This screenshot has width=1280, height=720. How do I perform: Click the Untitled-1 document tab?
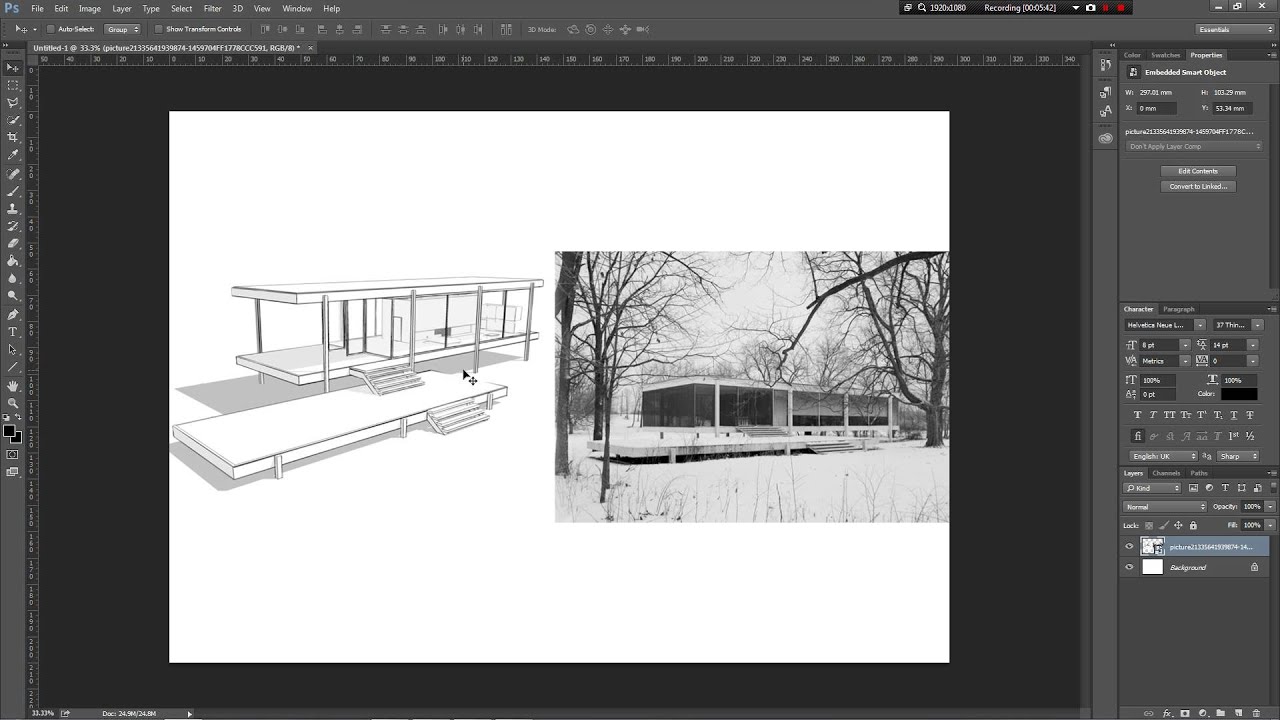172,47
